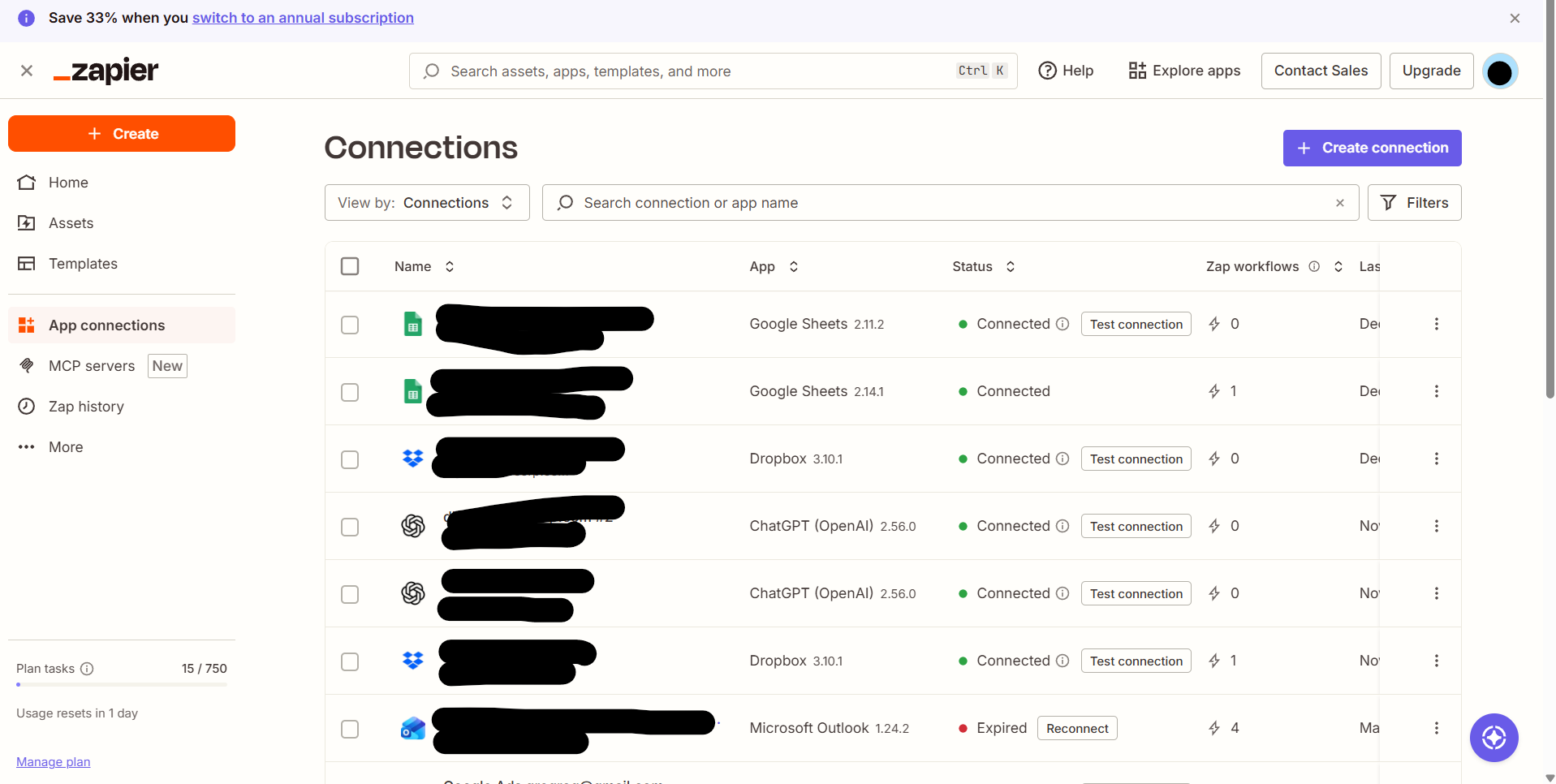
Task: Click the Microsoft Outlook app icon
Action: coord(413,728)
